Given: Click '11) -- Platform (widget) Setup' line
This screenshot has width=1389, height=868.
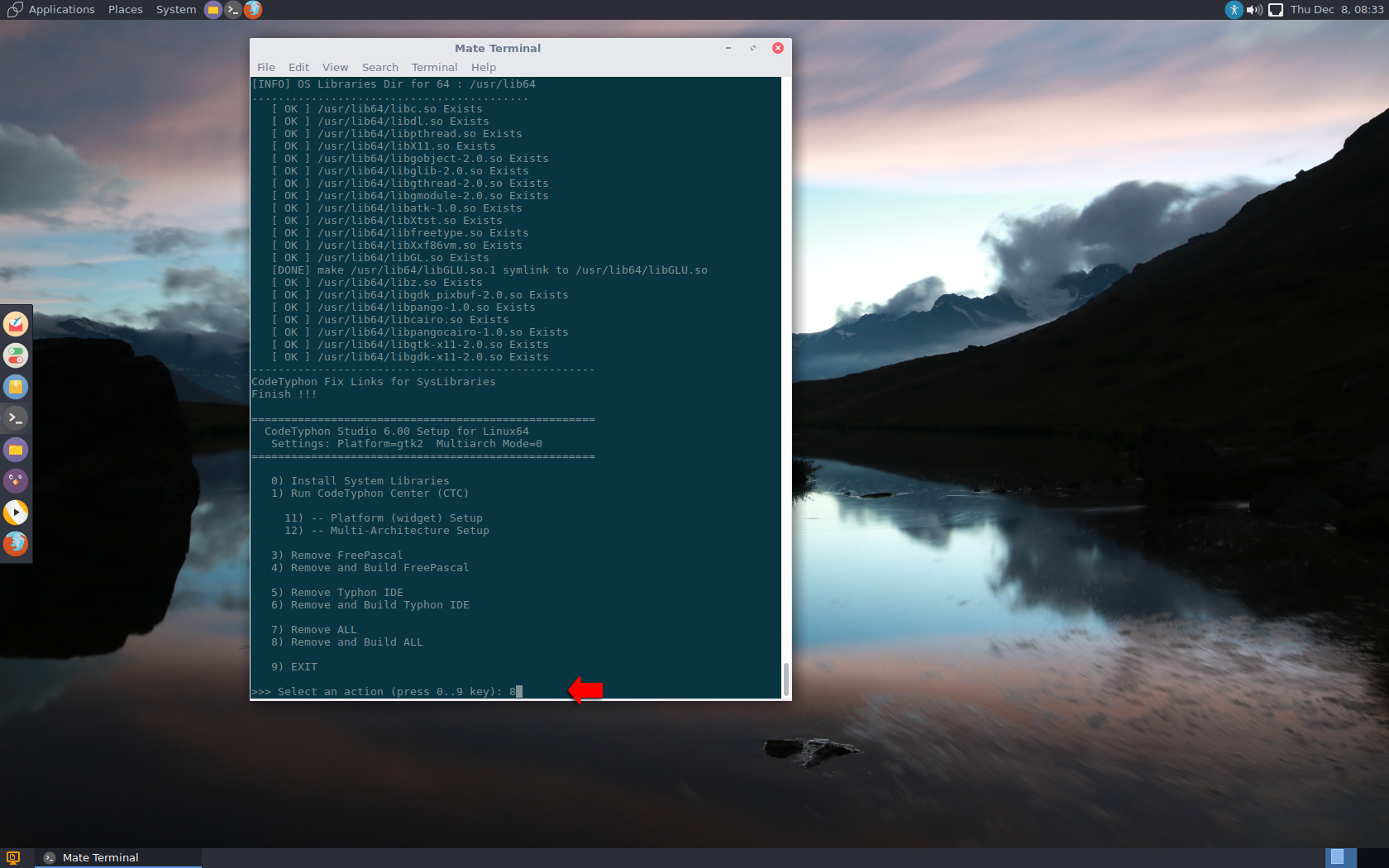Looking at the screenshot, I should coord(384,518).
